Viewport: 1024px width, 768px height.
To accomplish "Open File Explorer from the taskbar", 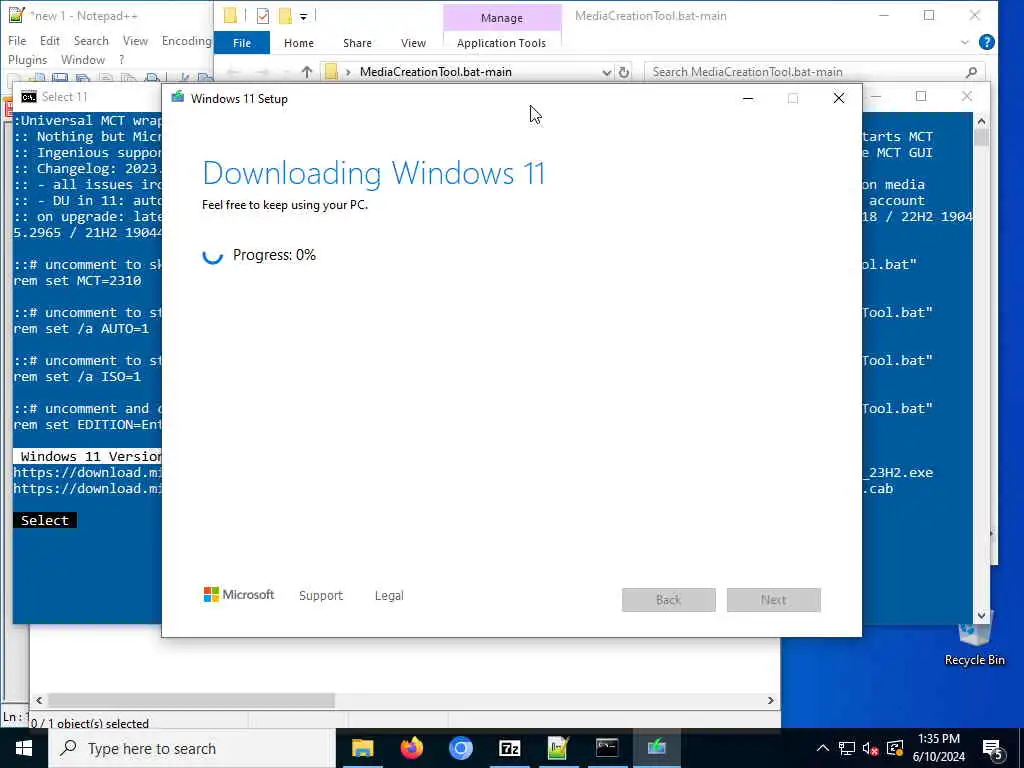I will [362, 748].
